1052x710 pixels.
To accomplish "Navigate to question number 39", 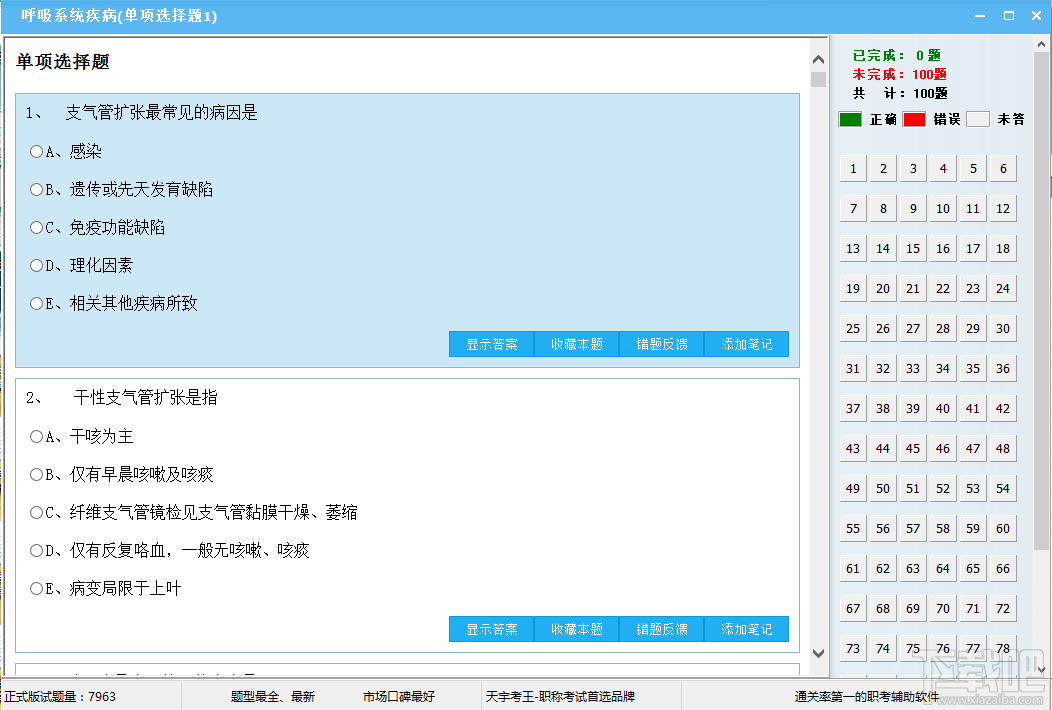I will pyautogui.click(x=913, y=408).
